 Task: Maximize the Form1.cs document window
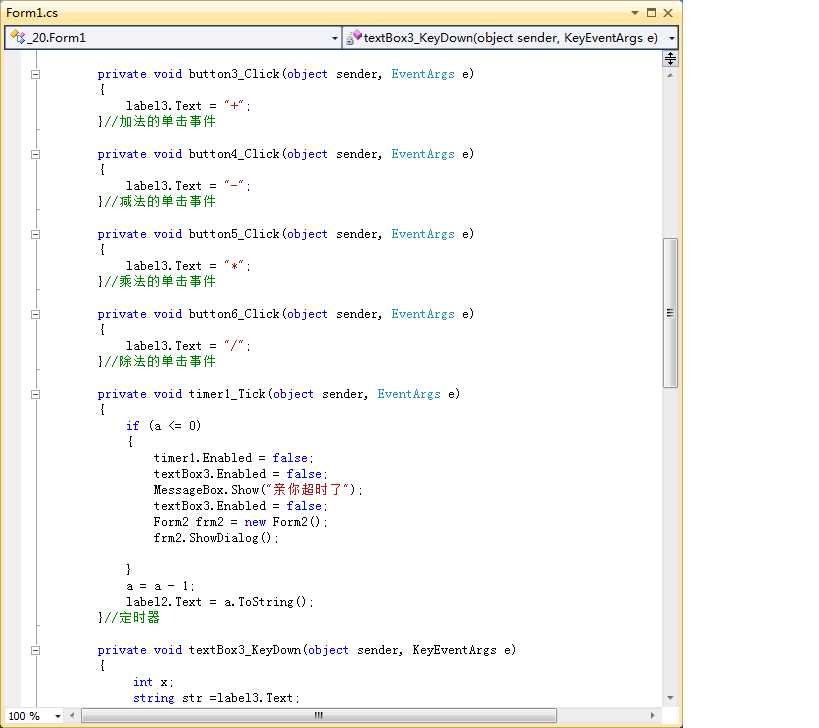(x=651, y=13)
